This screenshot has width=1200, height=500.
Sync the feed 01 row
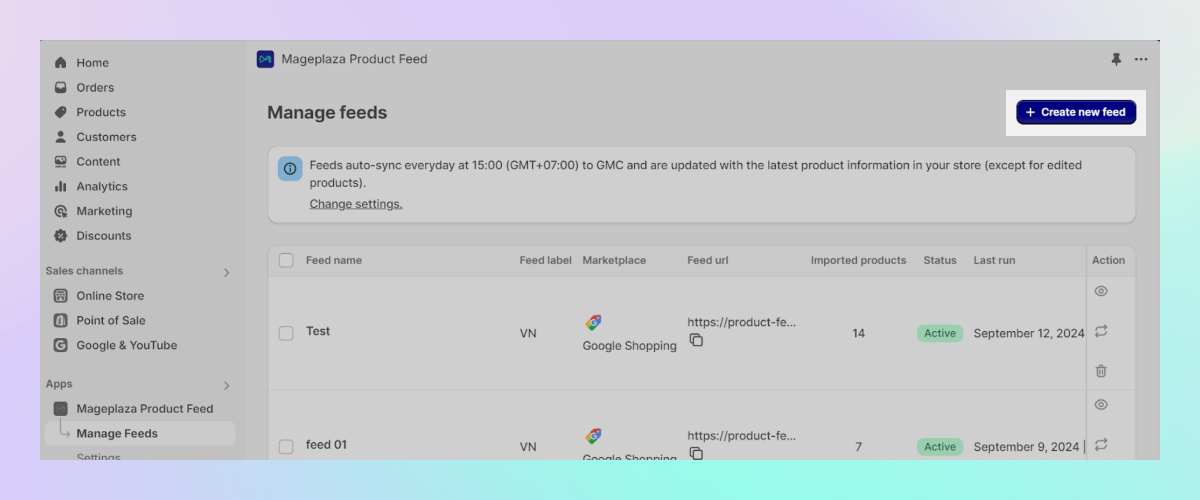tap(1101, 445)
